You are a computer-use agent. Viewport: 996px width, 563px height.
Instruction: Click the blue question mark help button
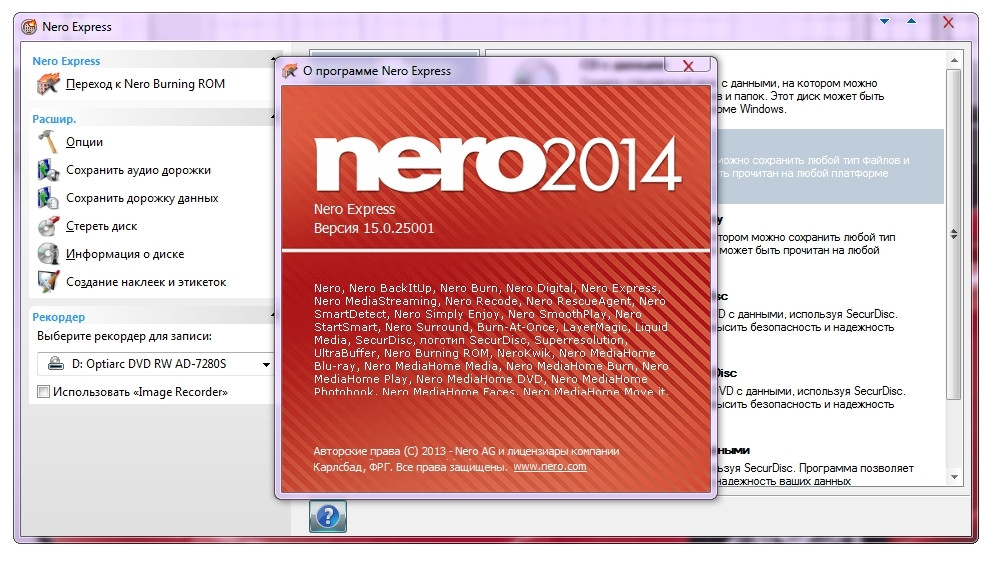(x=328, y=516)
